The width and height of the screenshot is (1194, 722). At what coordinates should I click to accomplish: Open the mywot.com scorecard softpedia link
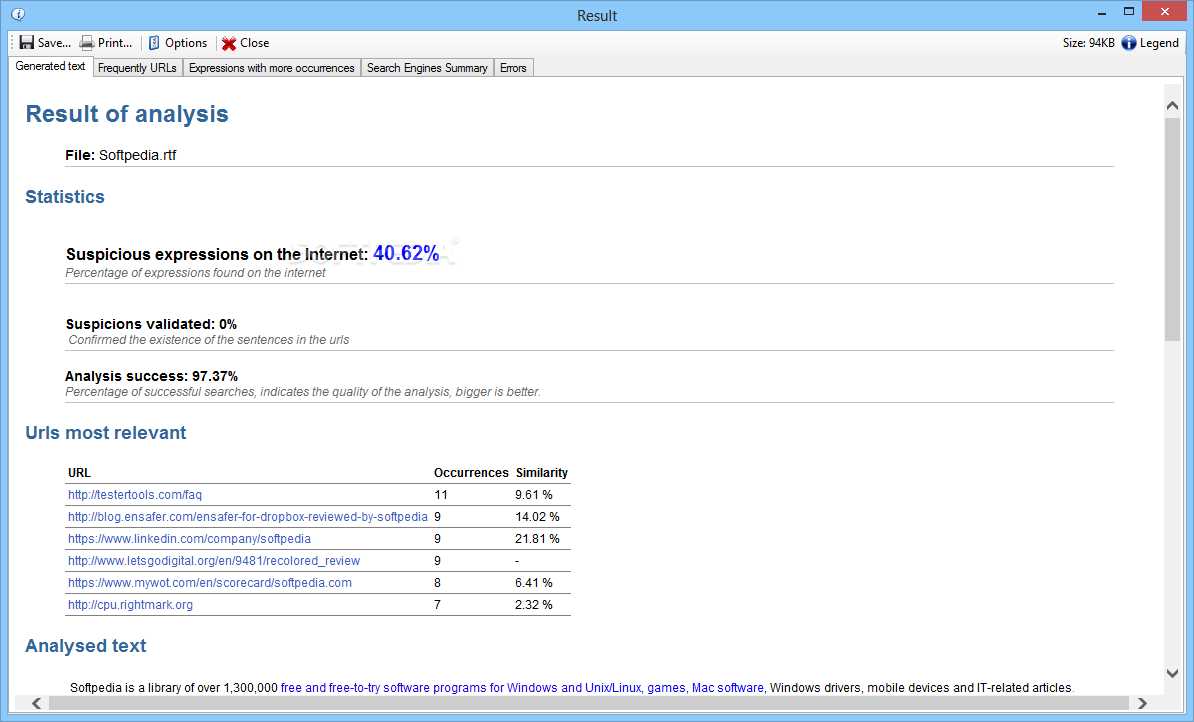click(209, 583)
